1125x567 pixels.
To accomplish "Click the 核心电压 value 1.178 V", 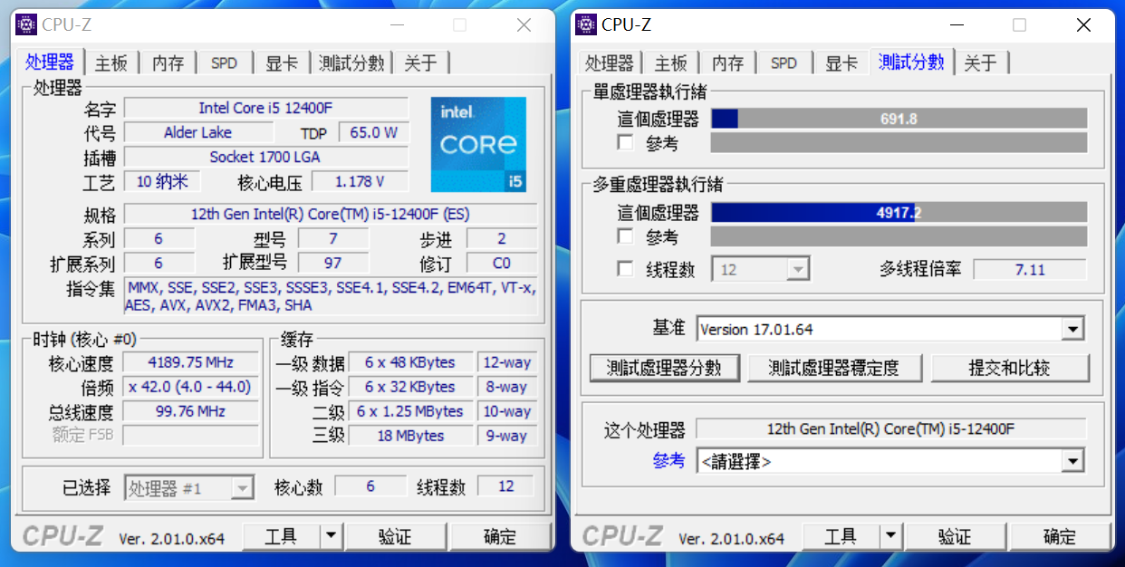I will (359, 181).
